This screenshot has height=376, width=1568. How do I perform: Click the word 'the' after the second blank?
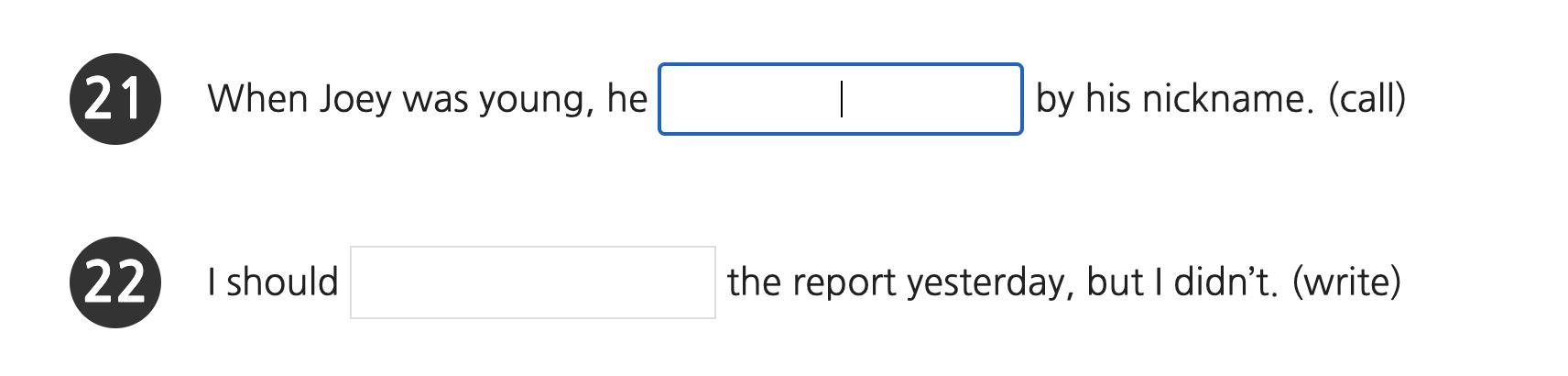[756, 282]
